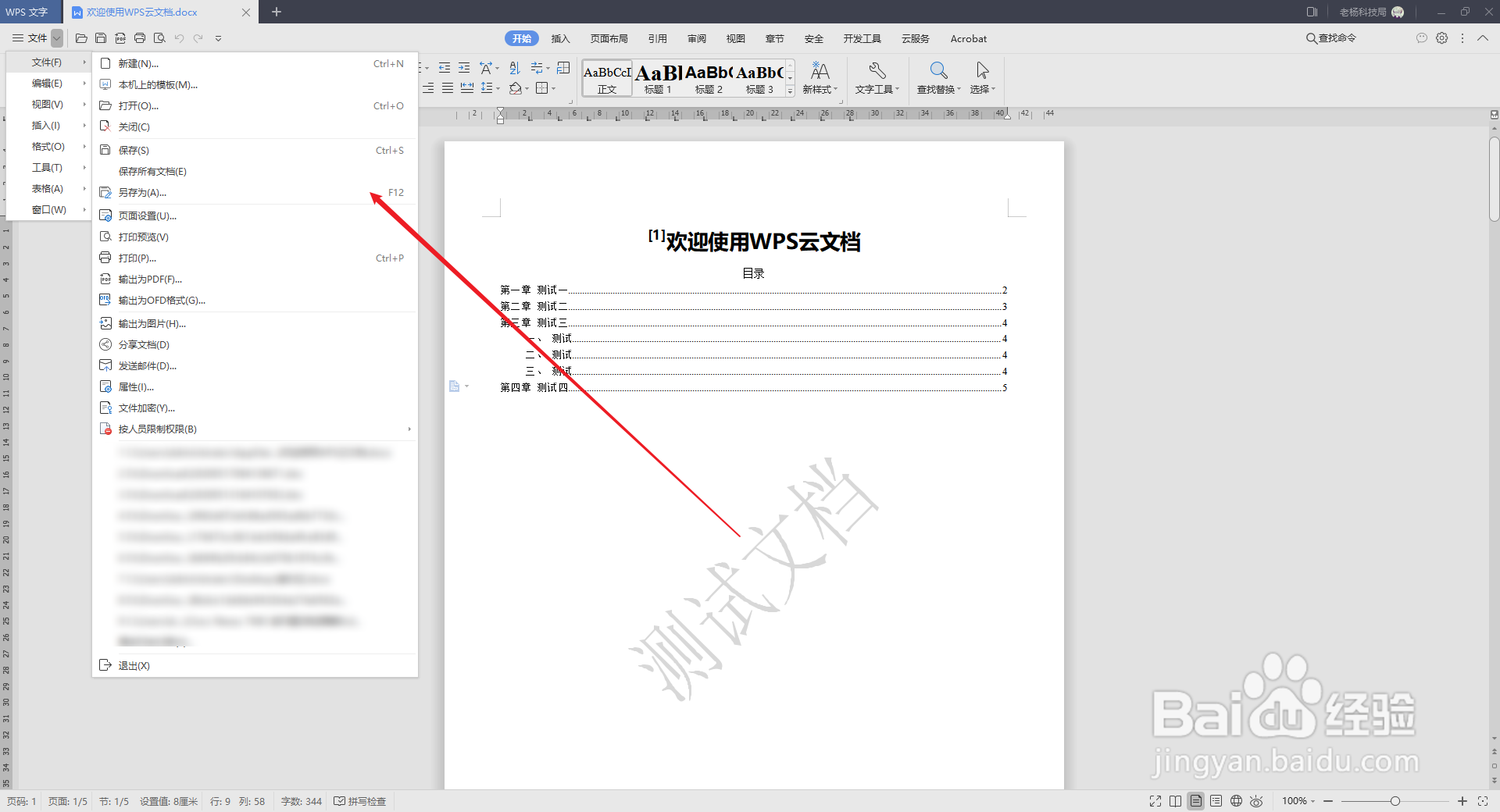Image resolution: width=1500 pixels, height=812 pixels.
Task: Click the zoom slider handle
Action: 1395,801
